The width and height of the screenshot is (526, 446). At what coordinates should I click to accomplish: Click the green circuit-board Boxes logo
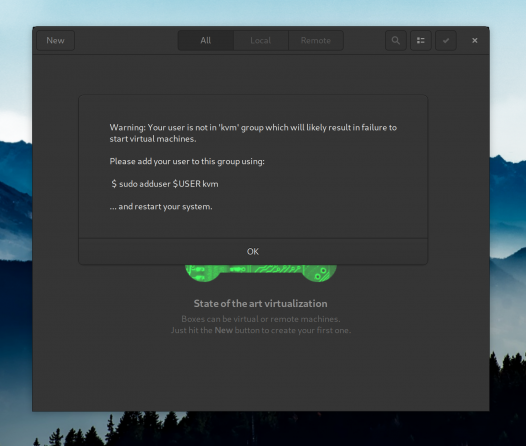261,273
